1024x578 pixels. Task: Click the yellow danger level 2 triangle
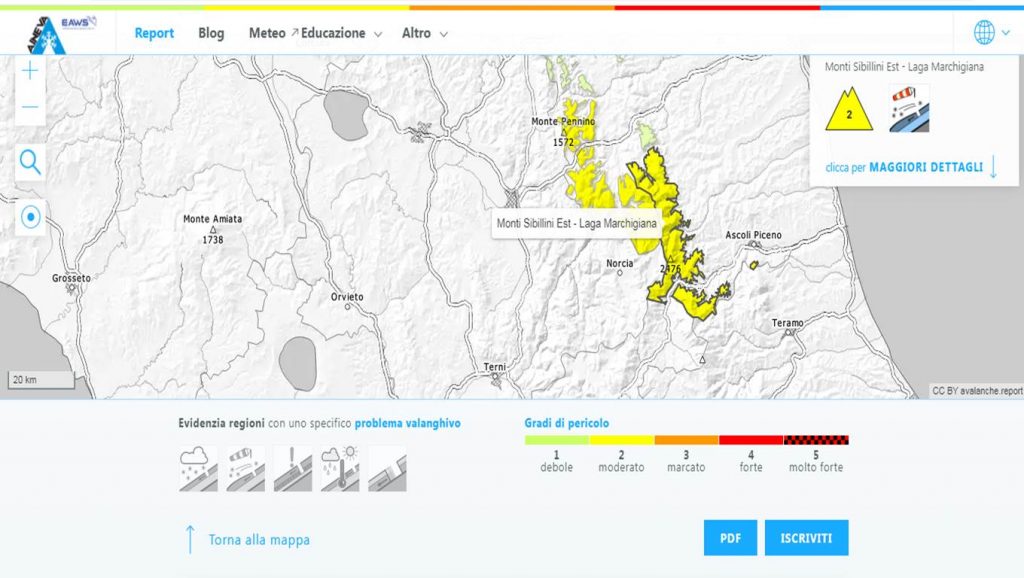click(x=849, y=110)
